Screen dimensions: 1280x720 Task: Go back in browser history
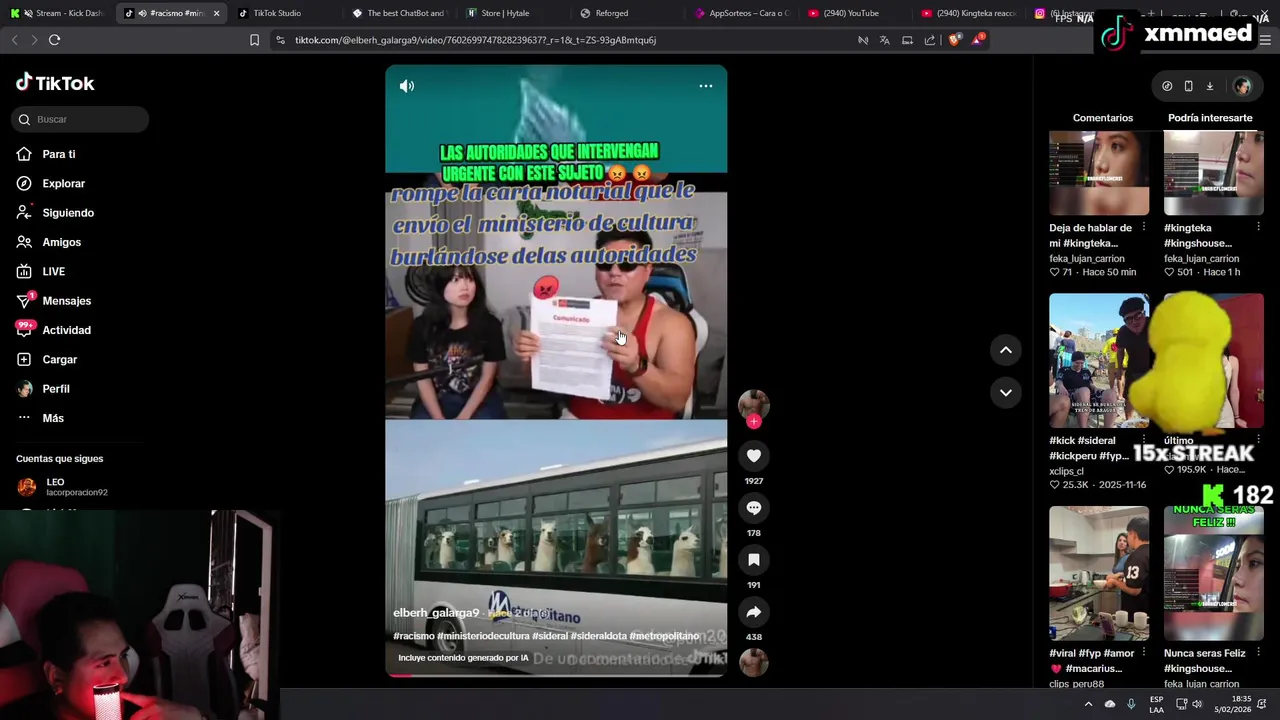14,40
